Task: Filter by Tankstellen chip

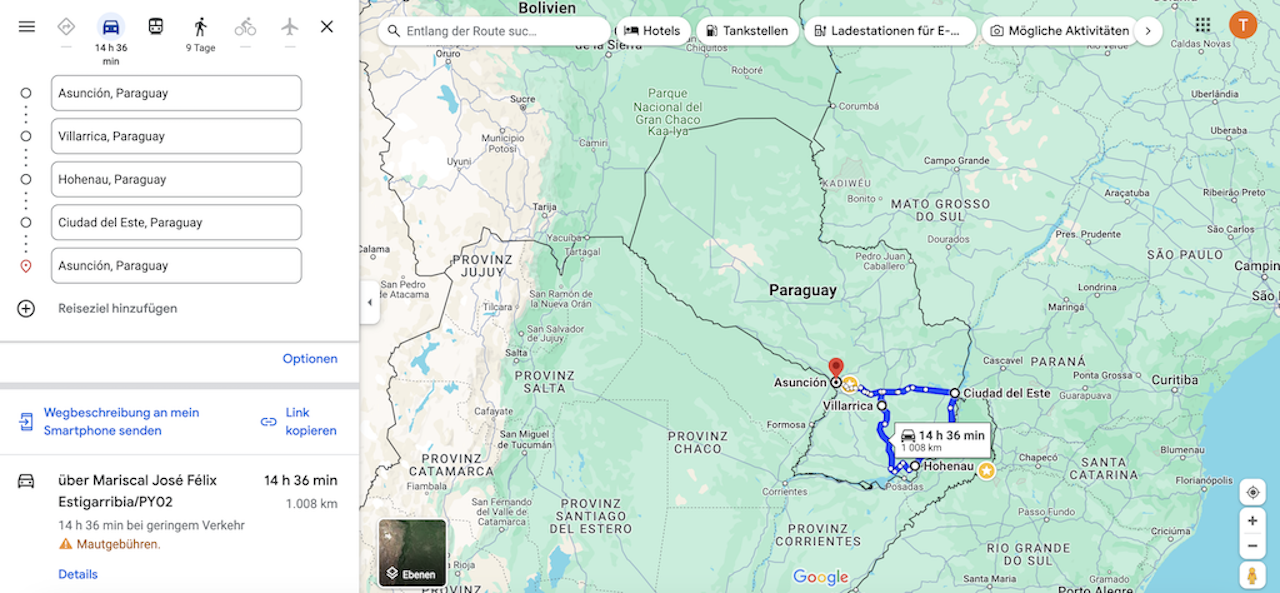Action: coord(746,31)
